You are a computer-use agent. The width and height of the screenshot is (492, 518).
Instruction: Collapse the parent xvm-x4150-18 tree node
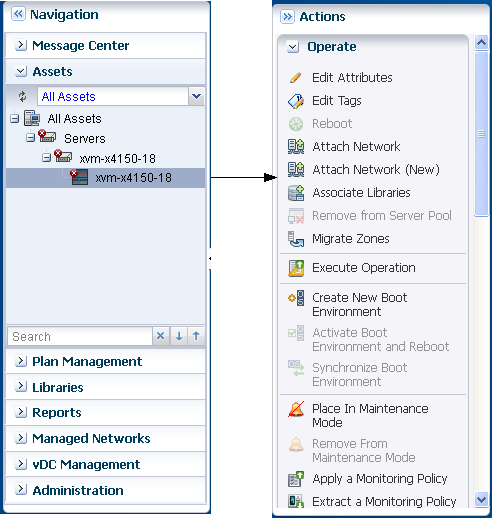point(46,157)
